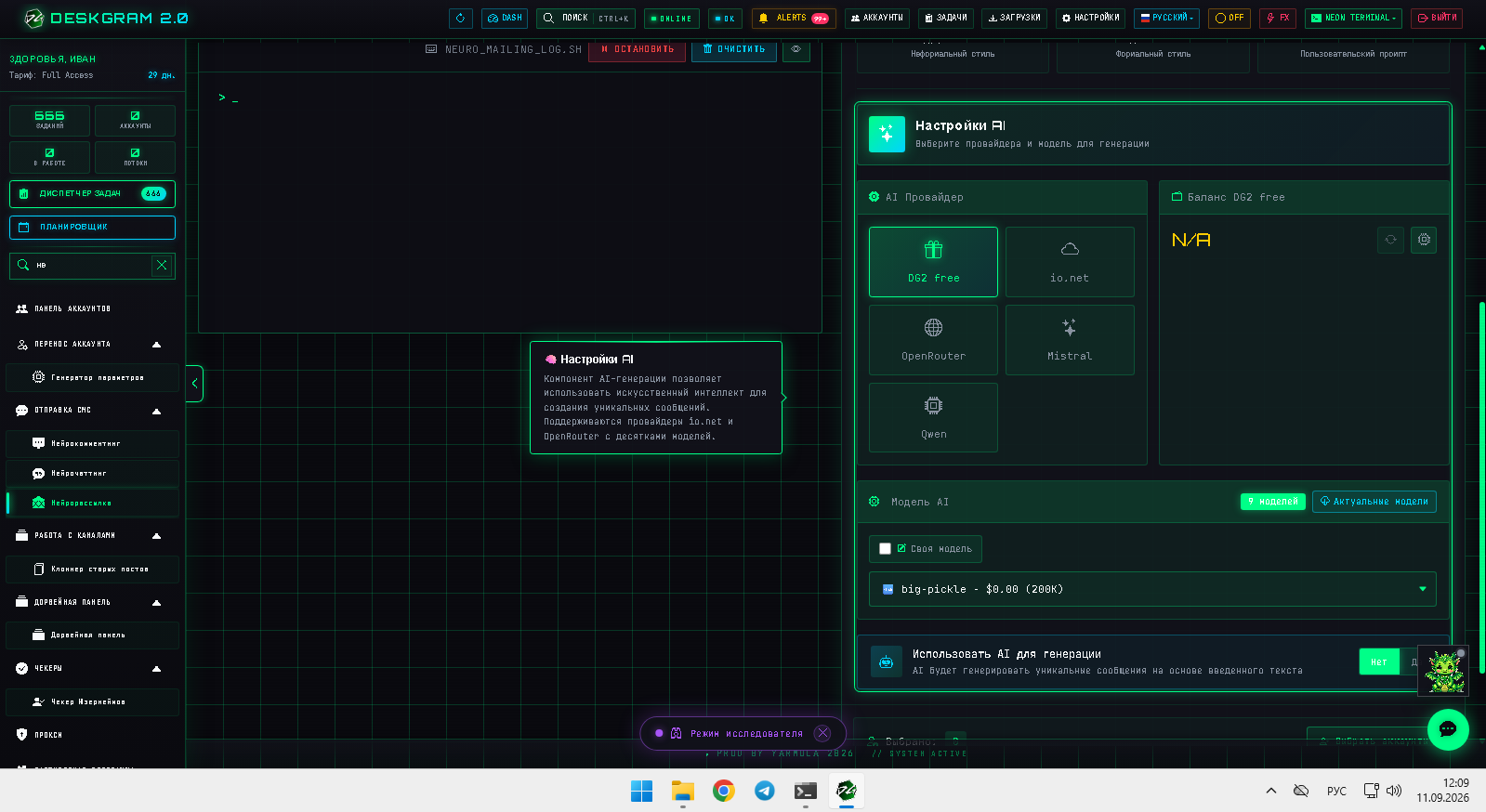Open Аккаунты in the top bar
Image resolution: width=1486 pixels, height=812 pixels.
click(x=876, y=18)
